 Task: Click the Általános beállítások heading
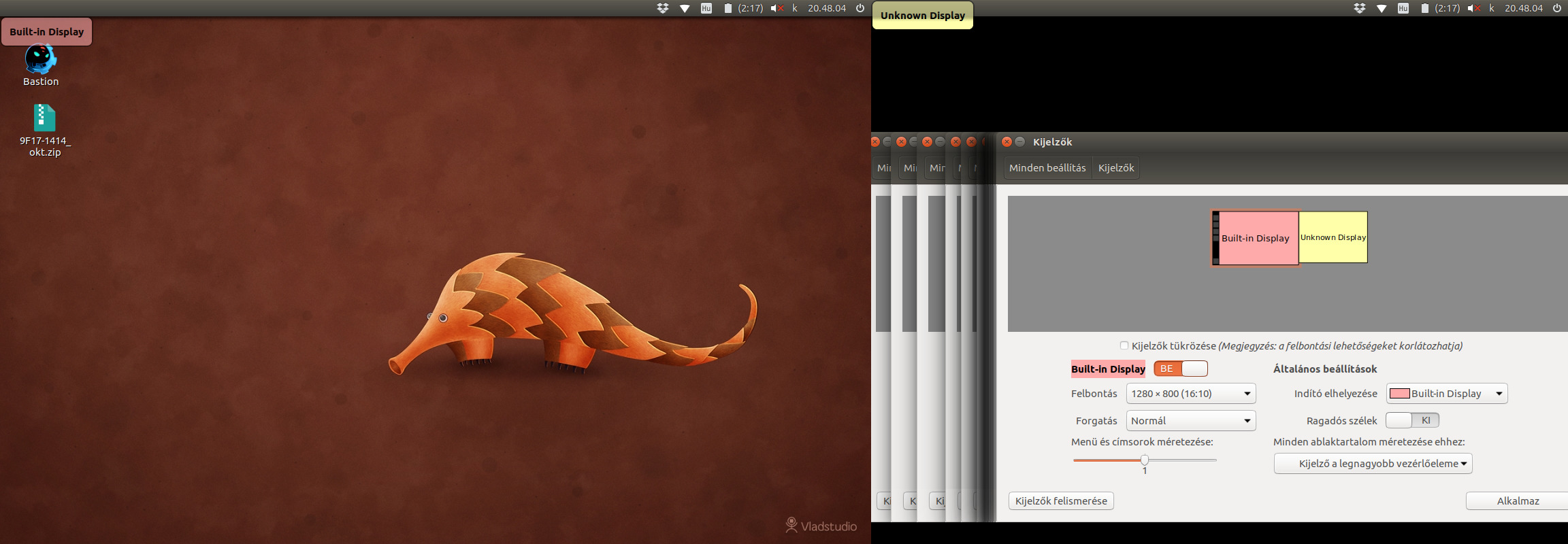pyautogui.click(x=1325, y=369)
